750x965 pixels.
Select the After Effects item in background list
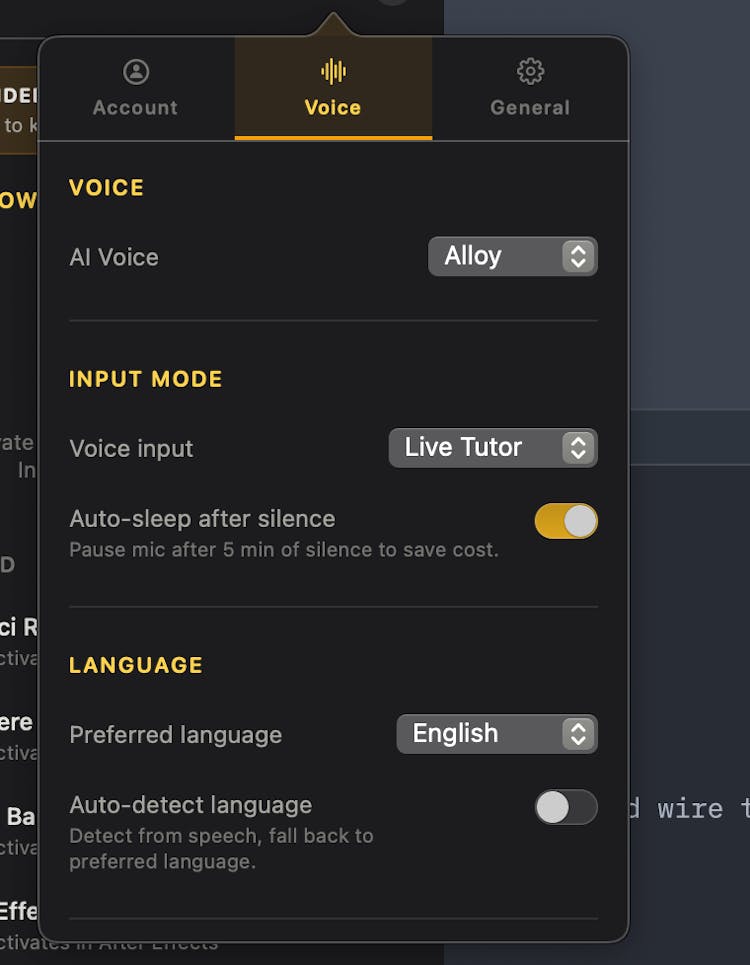pyautogui.click(x=18, y=912)
